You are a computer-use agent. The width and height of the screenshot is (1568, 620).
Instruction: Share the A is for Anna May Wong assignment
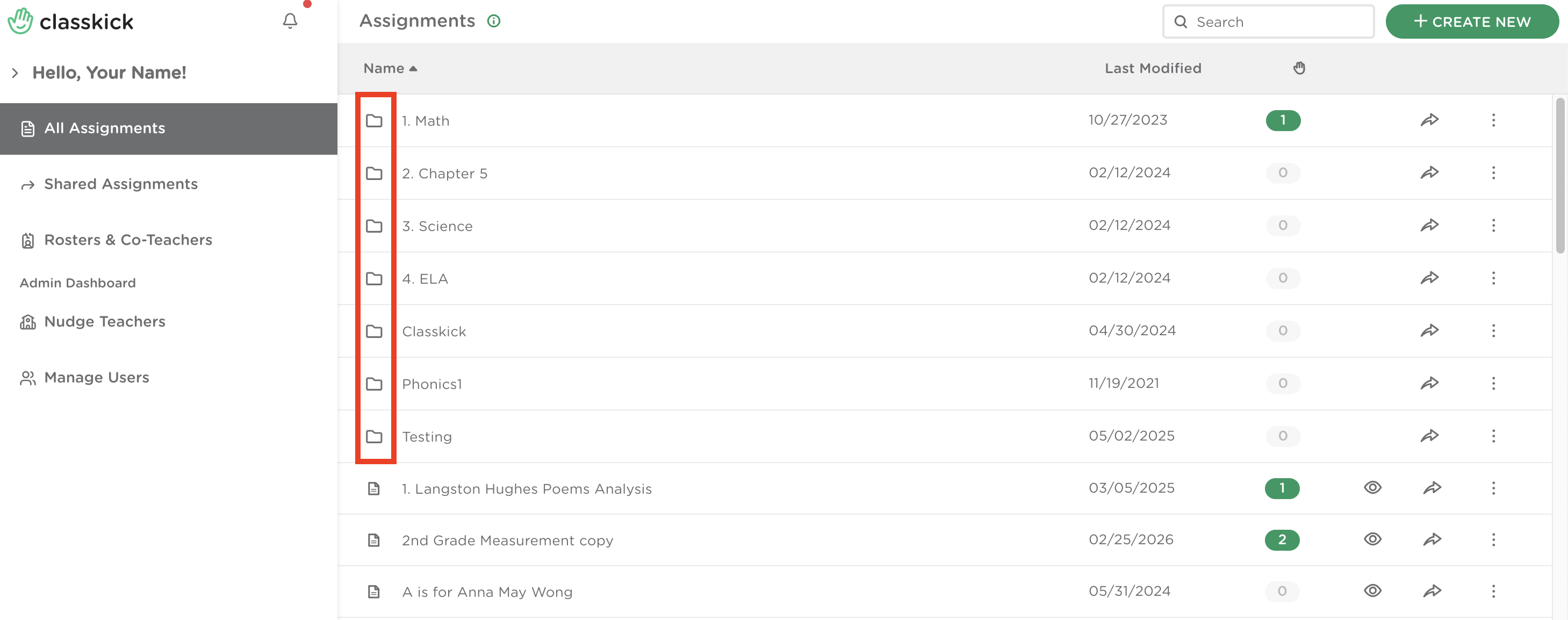pyautogui.click(x=1432, y=592)
